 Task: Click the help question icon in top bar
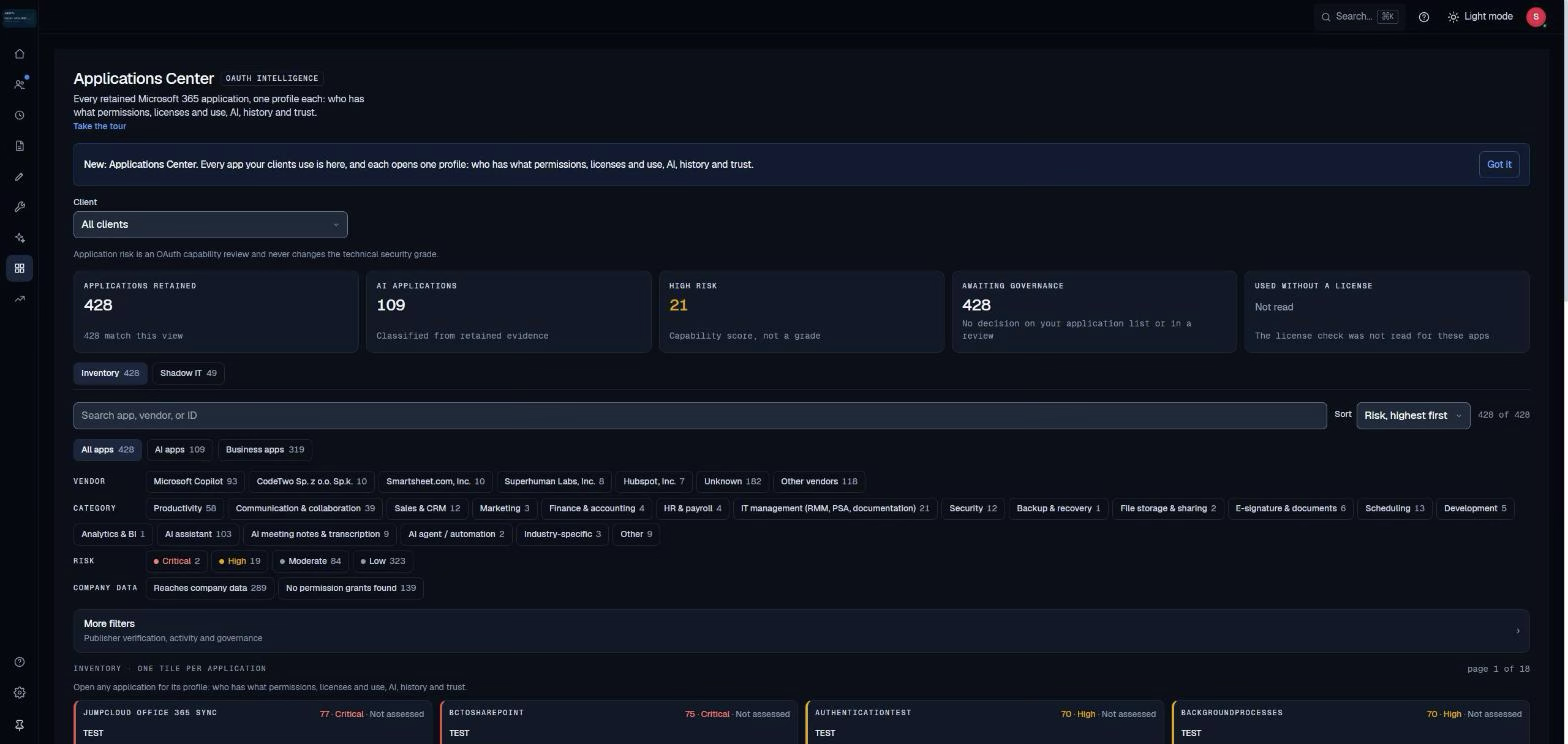point(1424,17)
